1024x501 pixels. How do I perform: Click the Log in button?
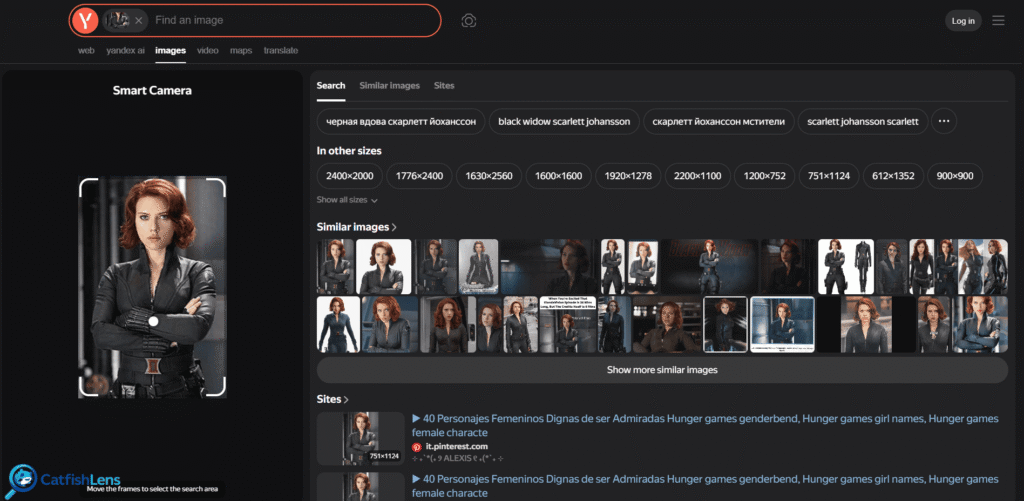click(x=963, y=21)
